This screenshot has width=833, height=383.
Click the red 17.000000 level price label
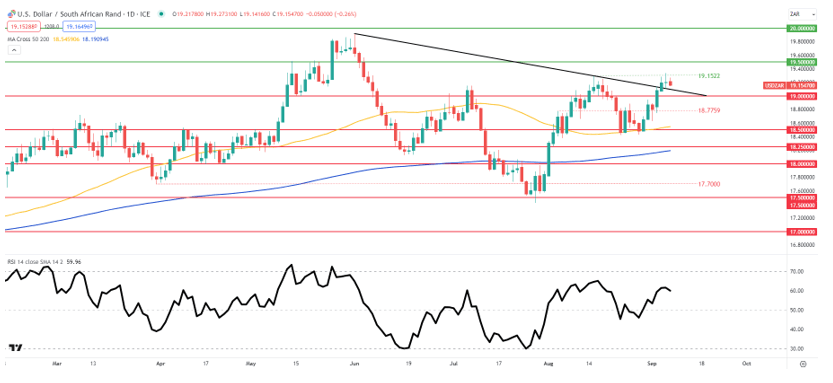point(802,232)
